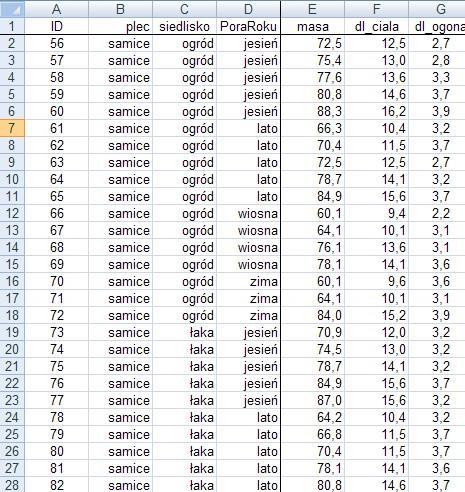Select the cell with ID 70

56,281
